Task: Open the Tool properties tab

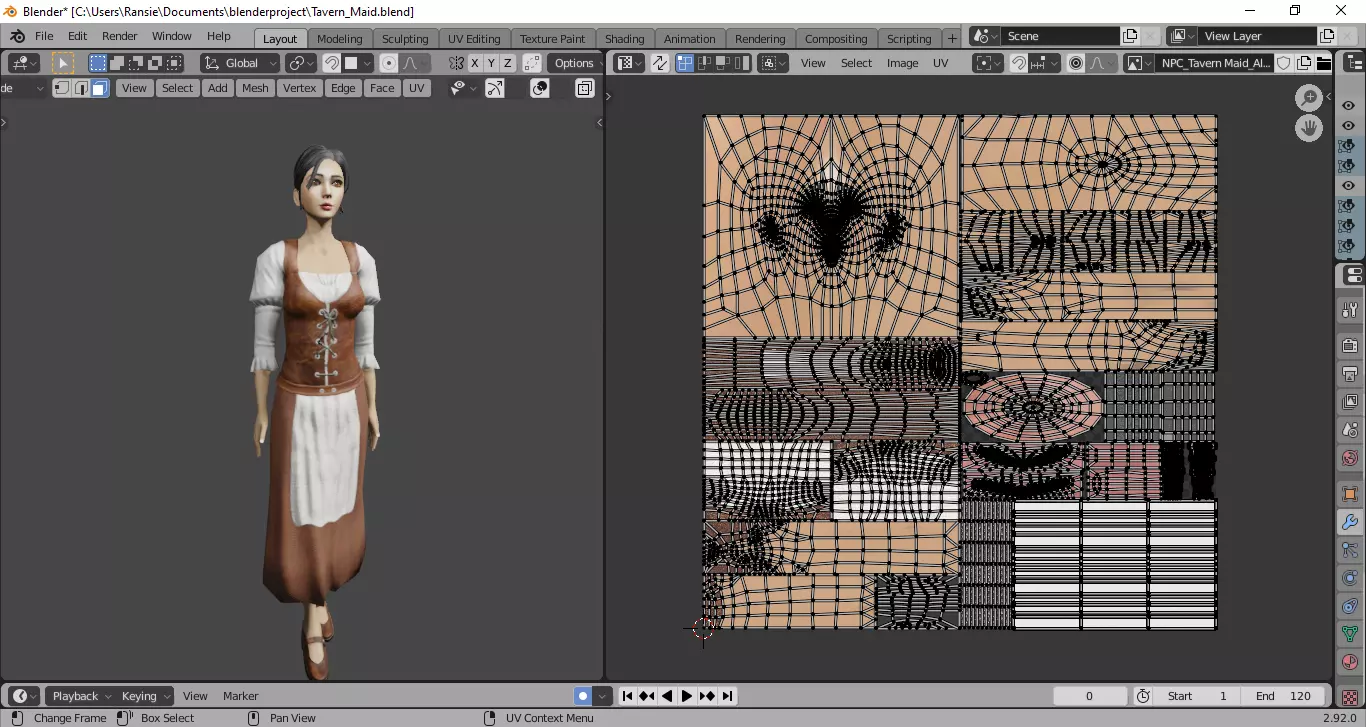Action: coord(1349,310)
